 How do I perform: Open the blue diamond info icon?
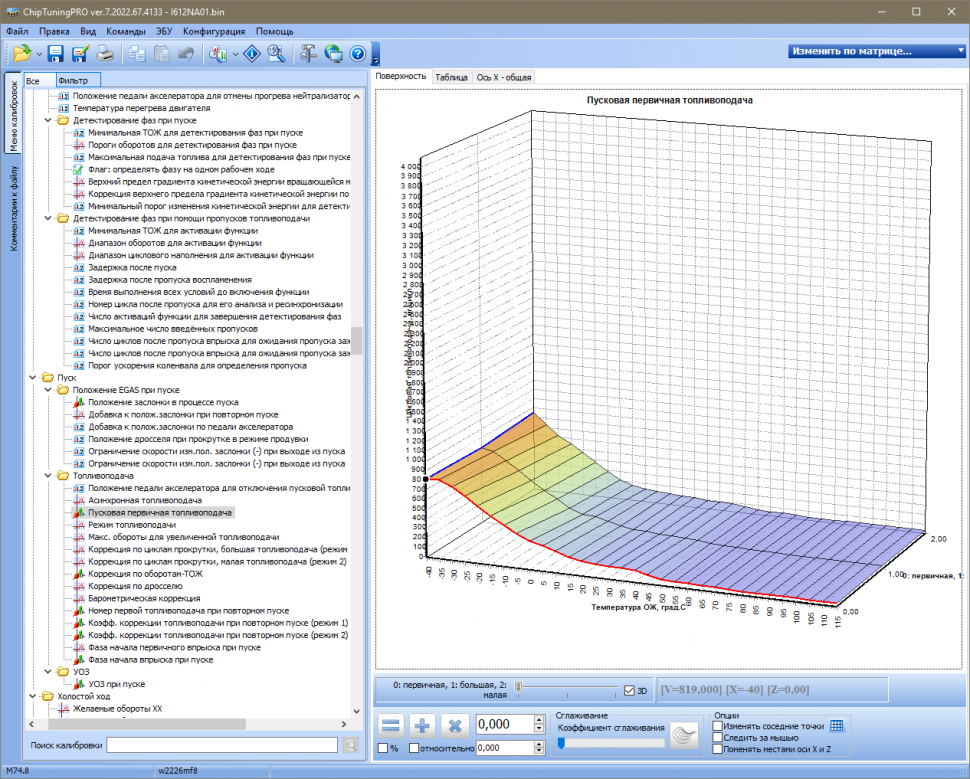coord(253,54)
